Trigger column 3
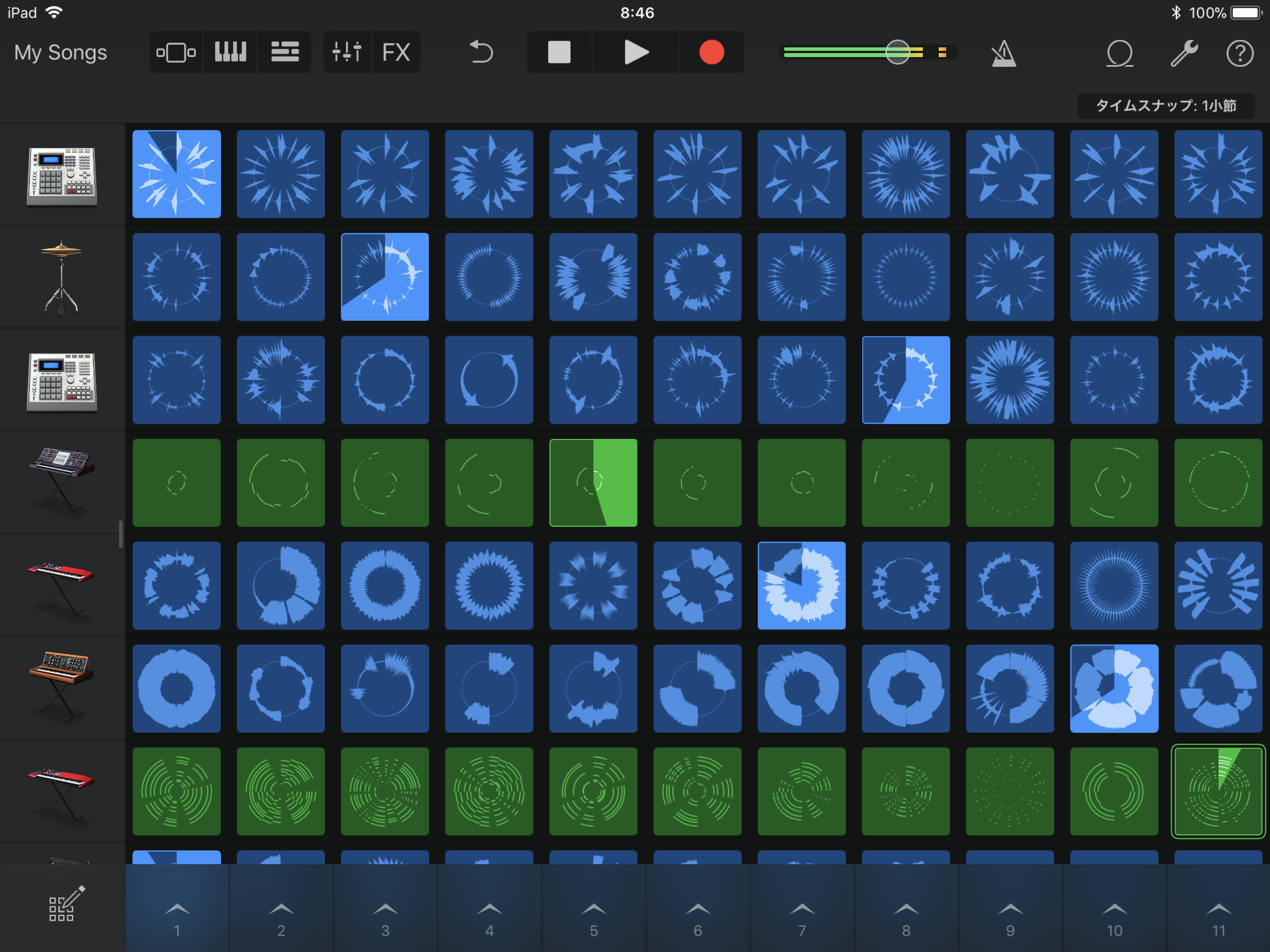 click(385, 909)
